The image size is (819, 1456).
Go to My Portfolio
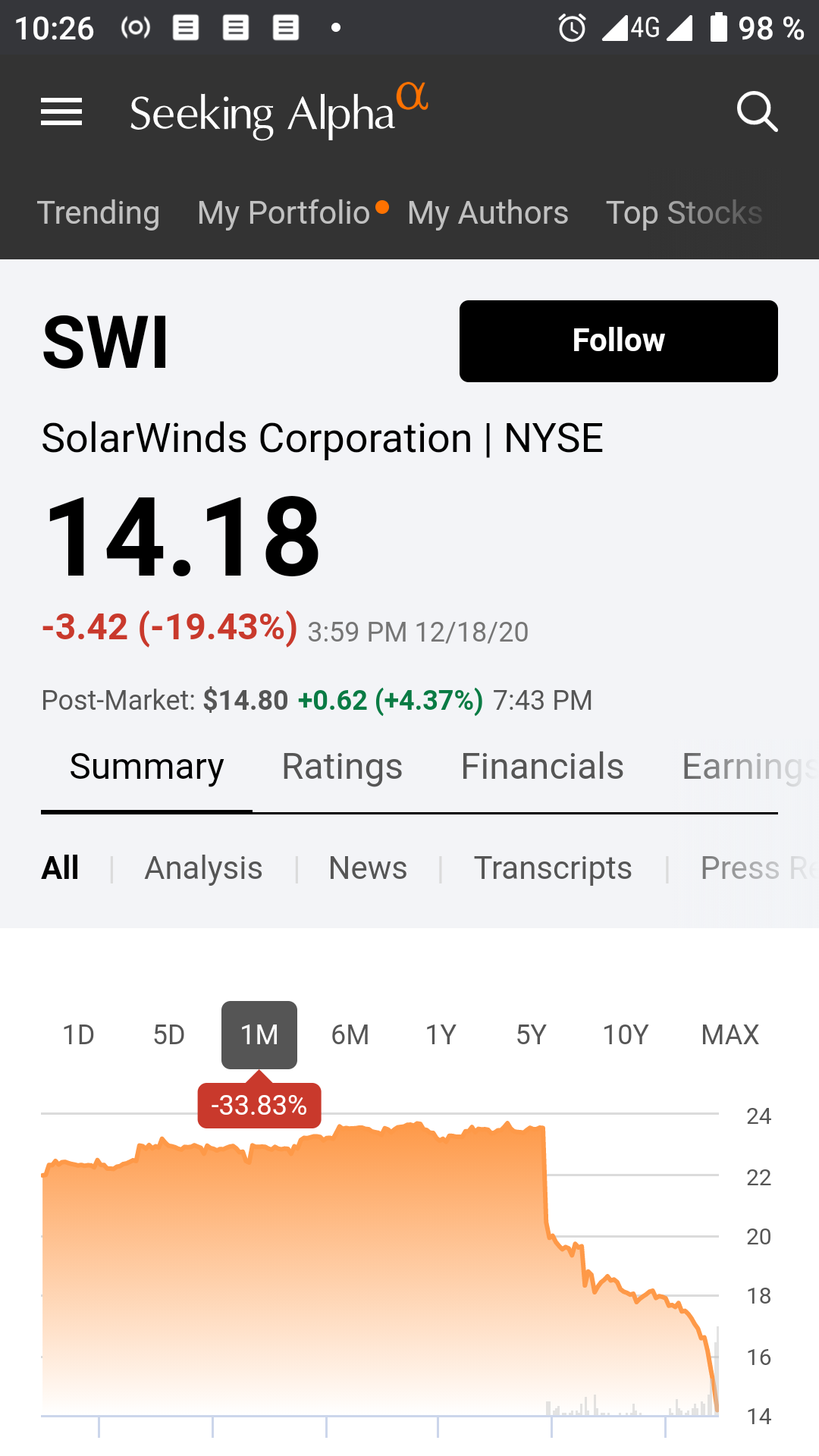click(x=284, y=213)
